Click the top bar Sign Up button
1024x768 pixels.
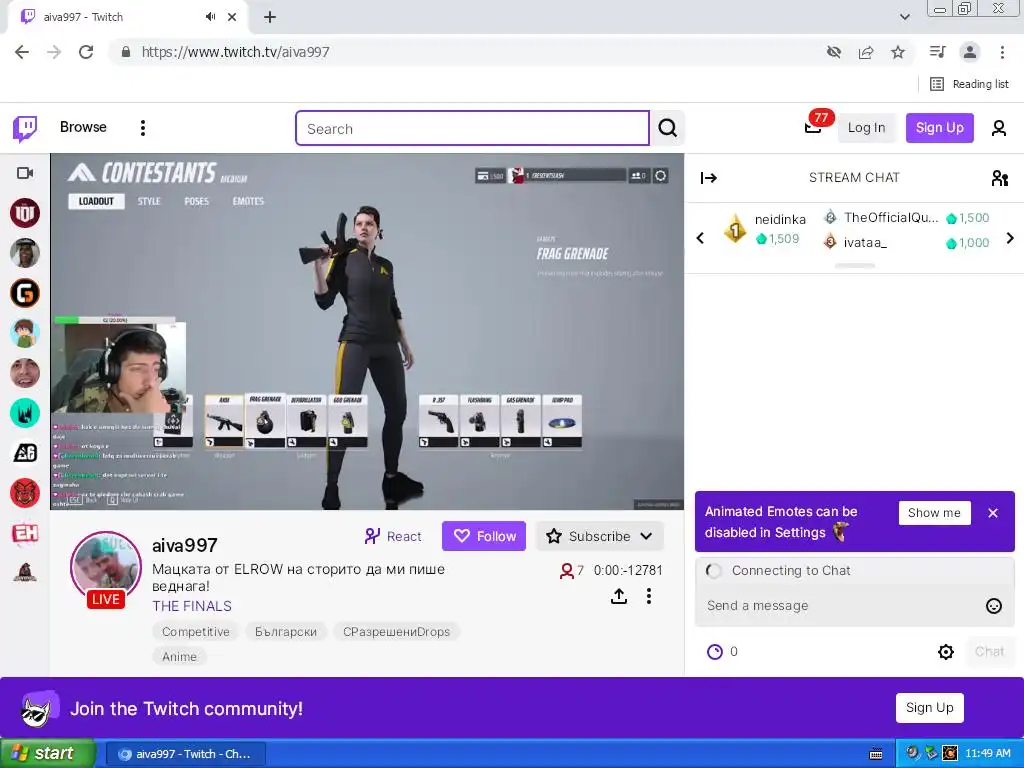click(939, 127)
